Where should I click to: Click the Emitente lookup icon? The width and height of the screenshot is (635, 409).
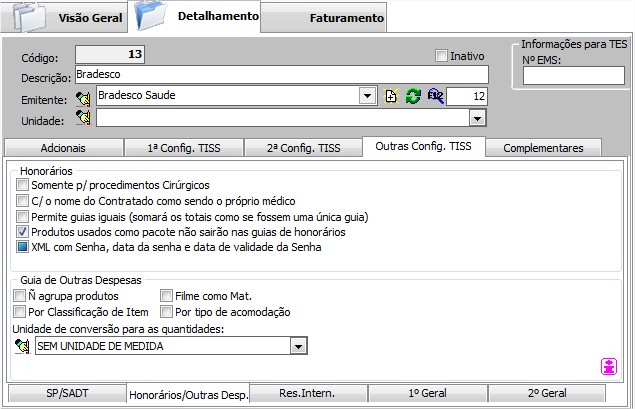point(84,98)
